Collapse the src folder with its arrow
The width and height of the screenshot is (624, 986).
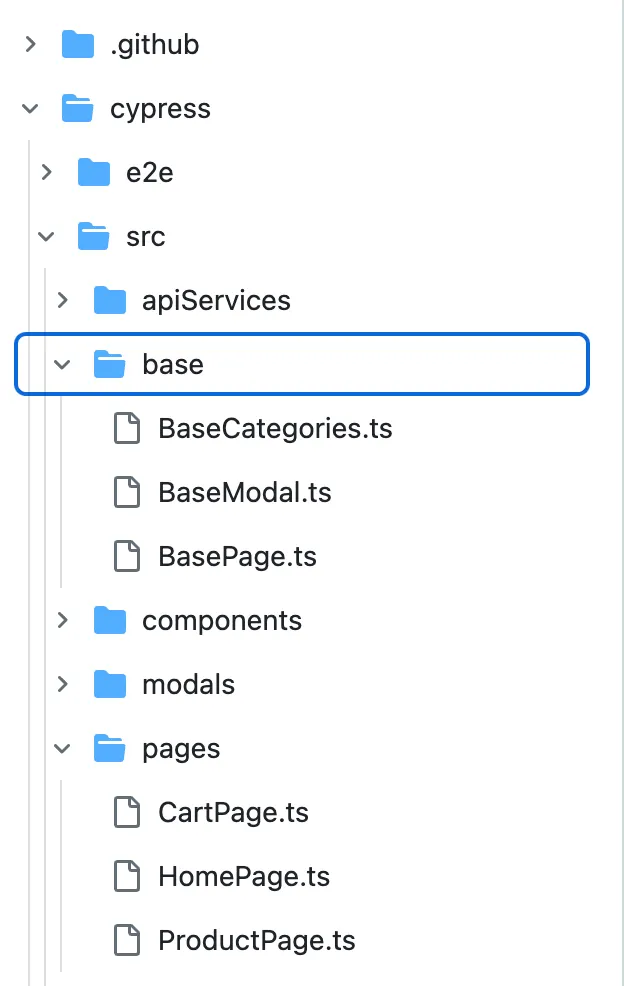coord(46,237)
